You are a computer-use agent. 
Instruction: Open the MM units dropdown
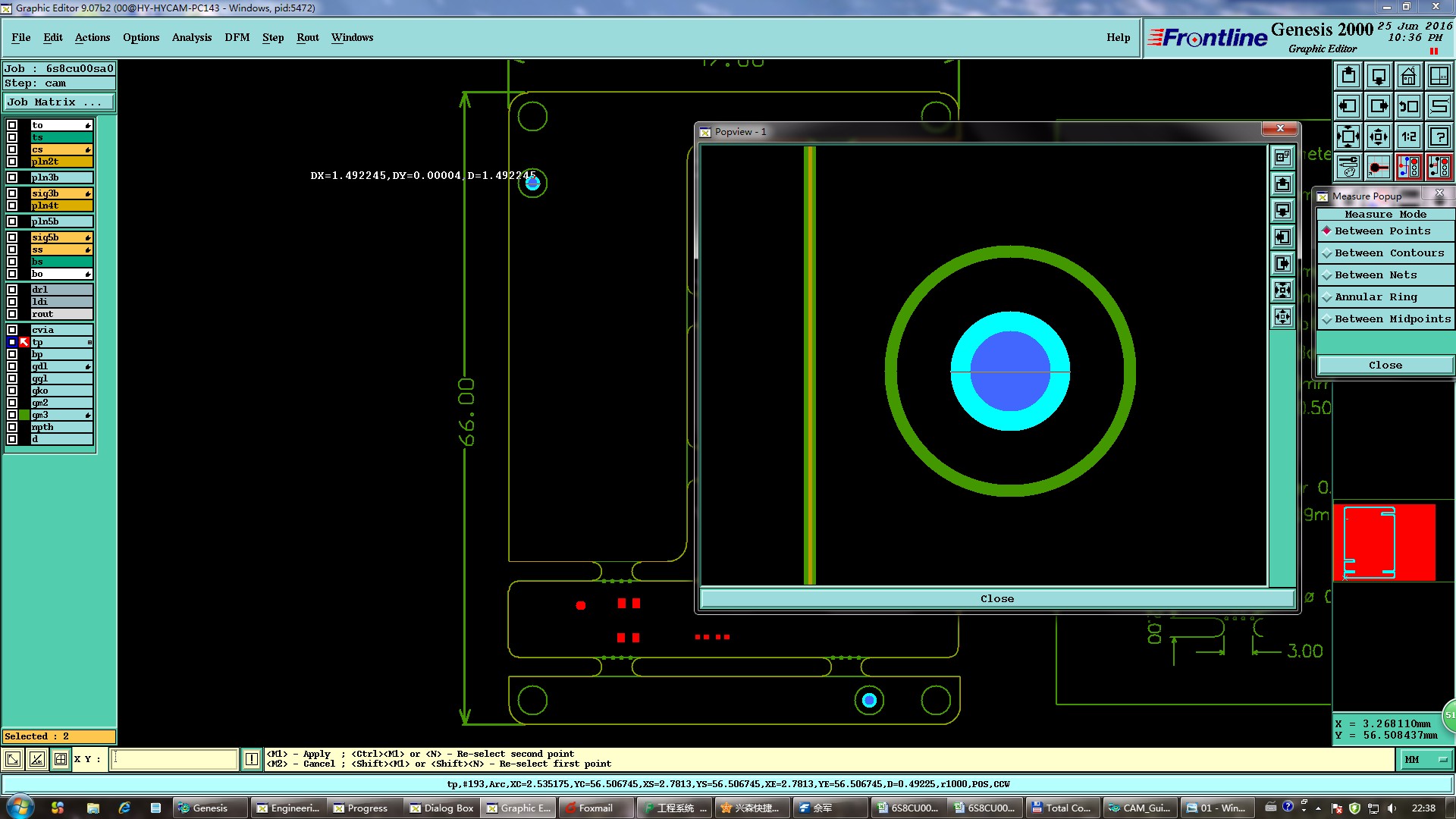(x=1426, y=759)
